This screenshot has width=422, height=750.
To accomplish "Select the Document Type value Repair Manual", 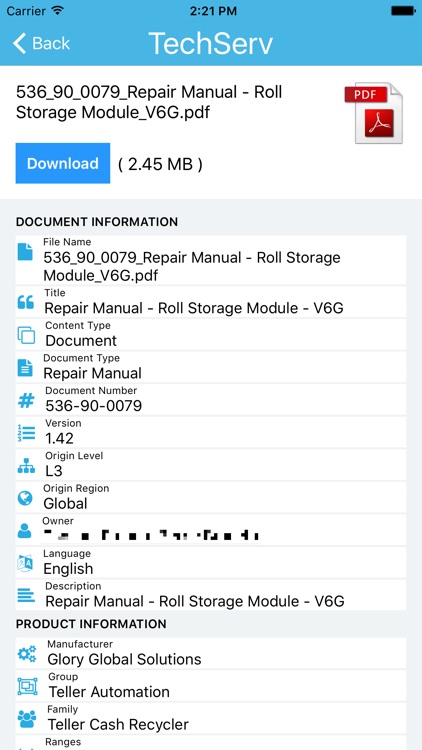I will coord(92,373).
